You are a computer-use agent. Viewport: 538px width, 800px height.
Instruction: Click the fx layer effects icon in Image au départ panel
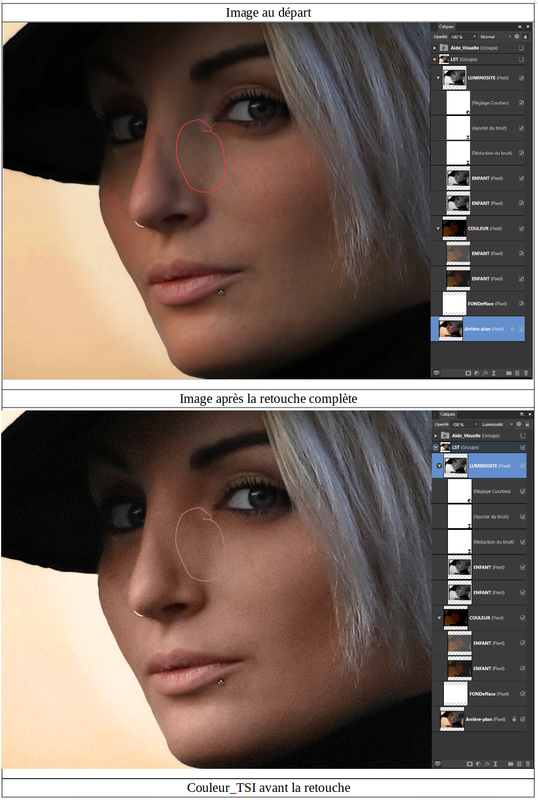click(484, 373)
